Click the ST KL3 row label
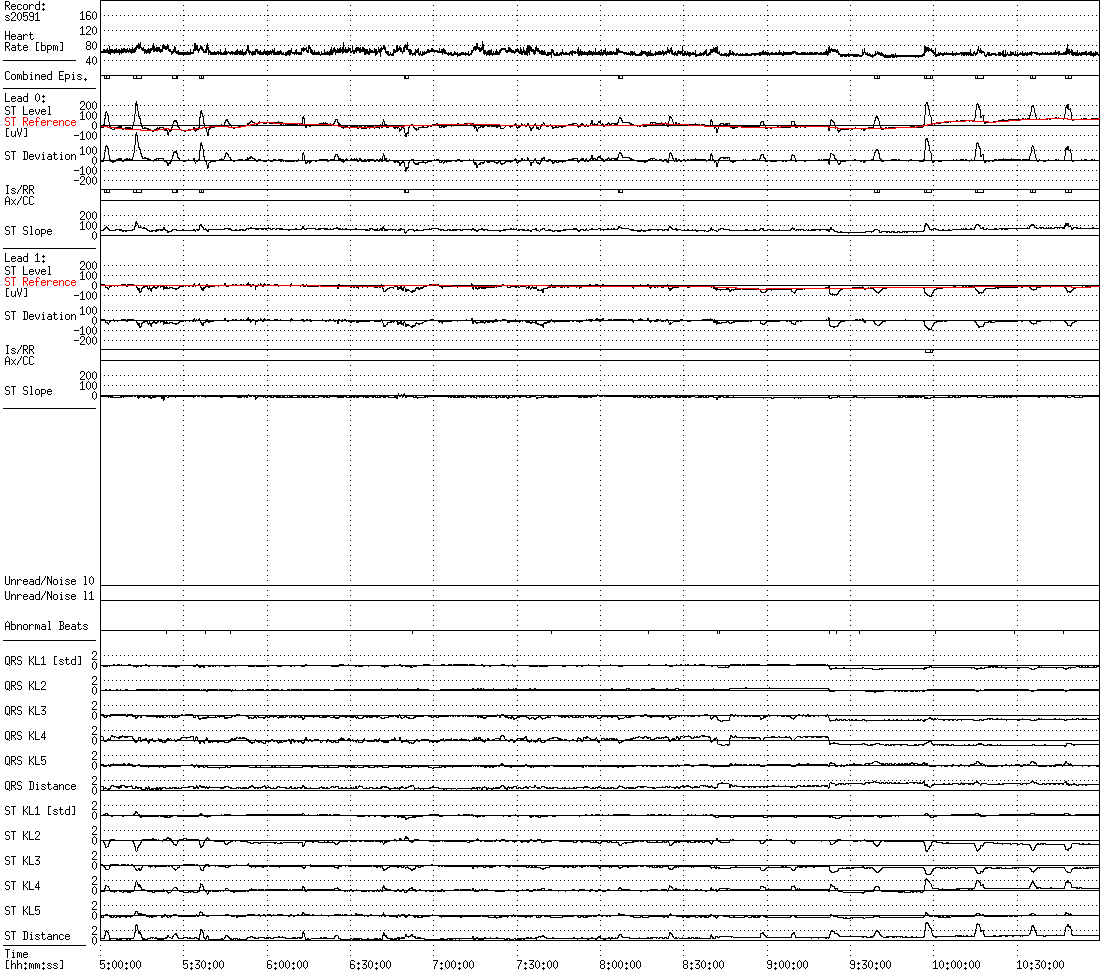This screenshot has width=1100, height=970. [22, 861]
